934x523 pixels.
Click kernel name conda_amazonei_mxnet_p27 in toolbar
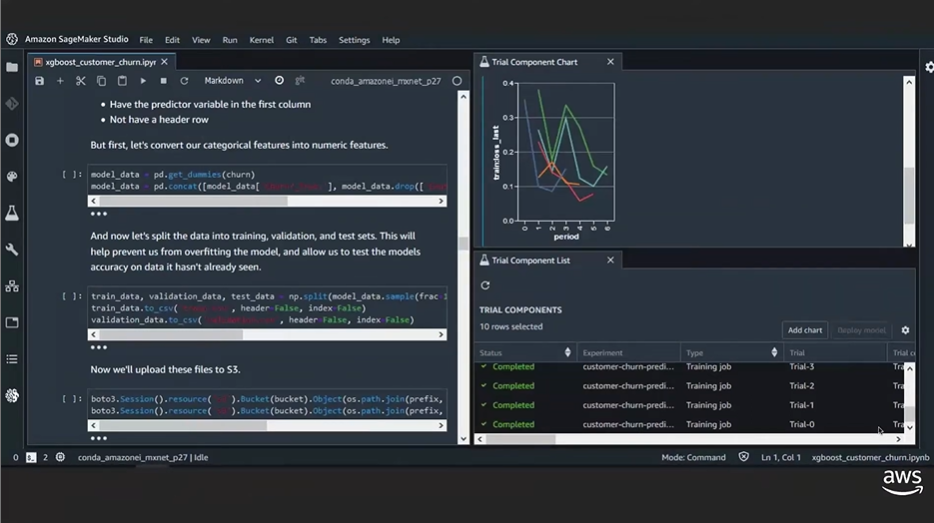coord(386,81)
